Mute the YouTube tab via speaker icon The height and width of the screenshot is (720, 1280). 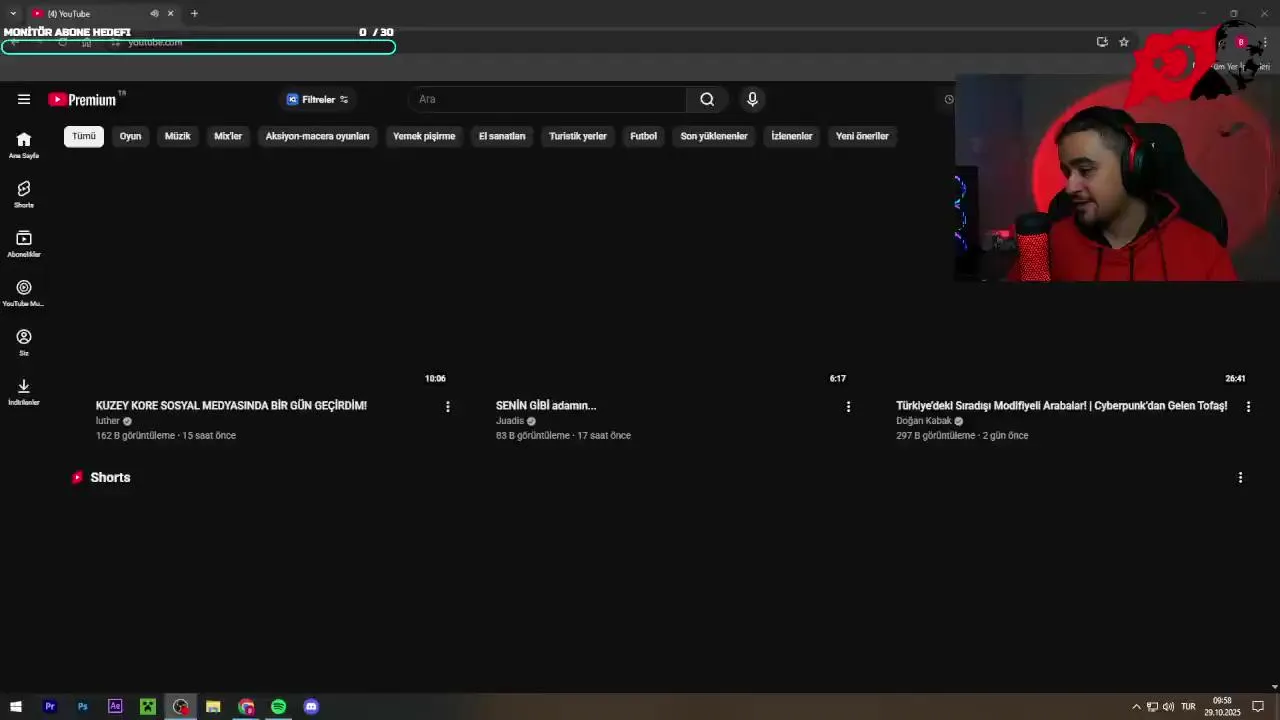(154, 13)
